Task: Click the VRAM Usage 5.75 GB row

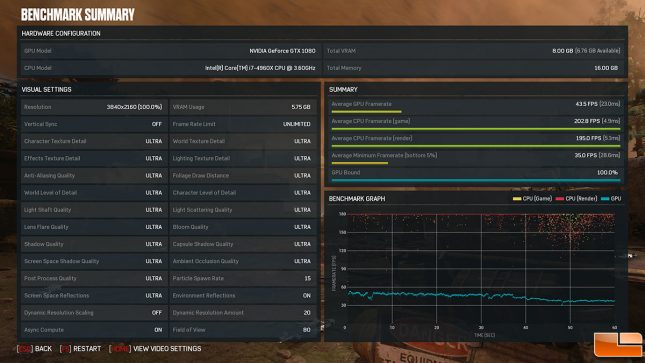Action: (x=243, y=107)
